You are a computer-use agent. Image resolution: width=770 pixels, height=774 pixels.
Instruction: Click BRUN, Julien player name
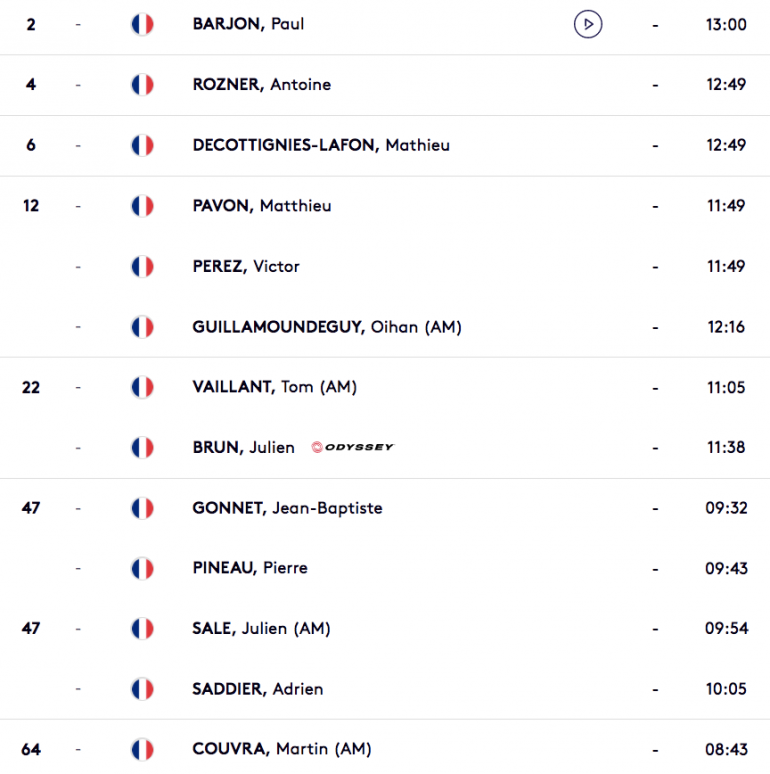tap(243, 447)
